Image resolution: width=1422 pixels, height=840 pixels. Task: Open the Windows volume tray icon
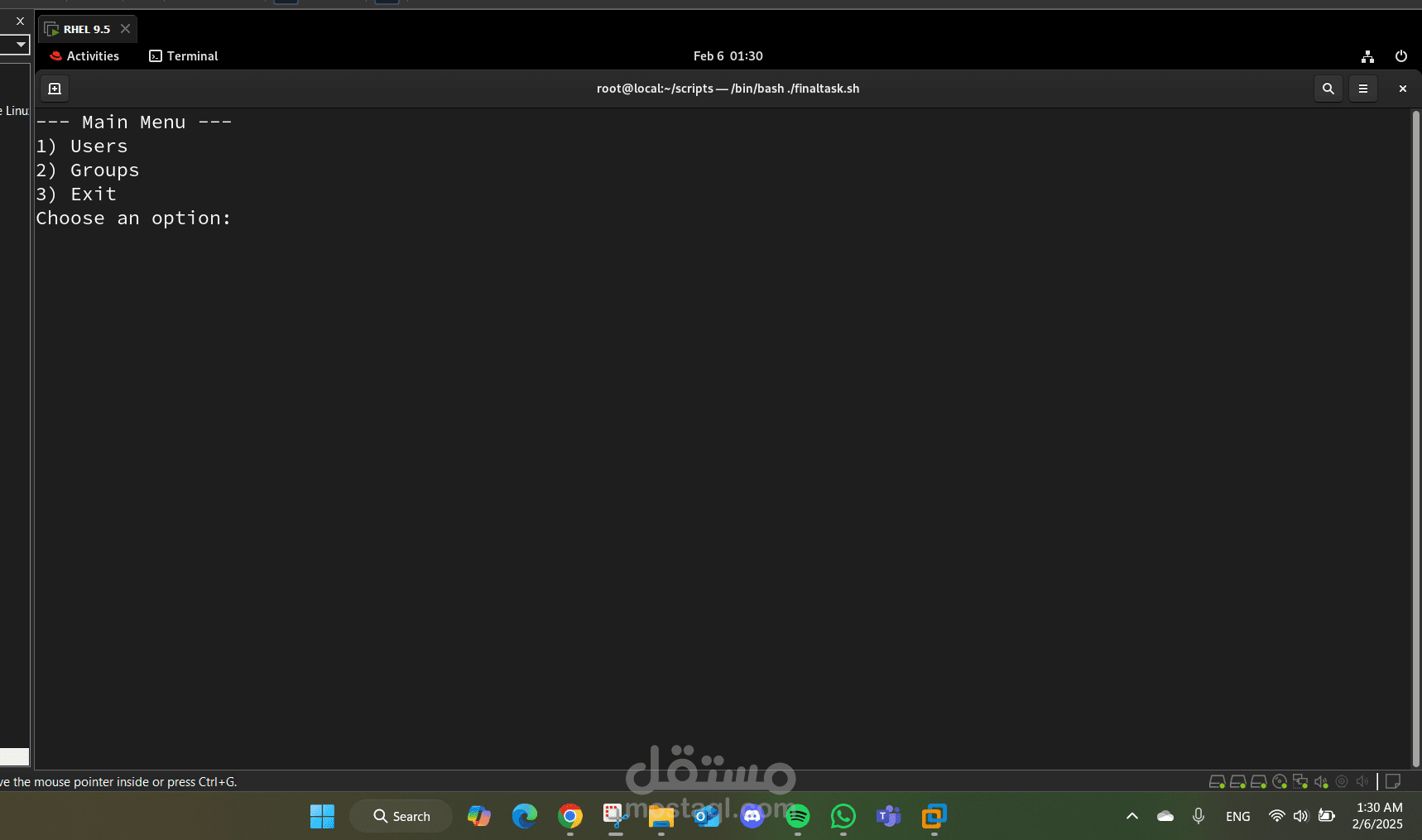pos(1301,816)
